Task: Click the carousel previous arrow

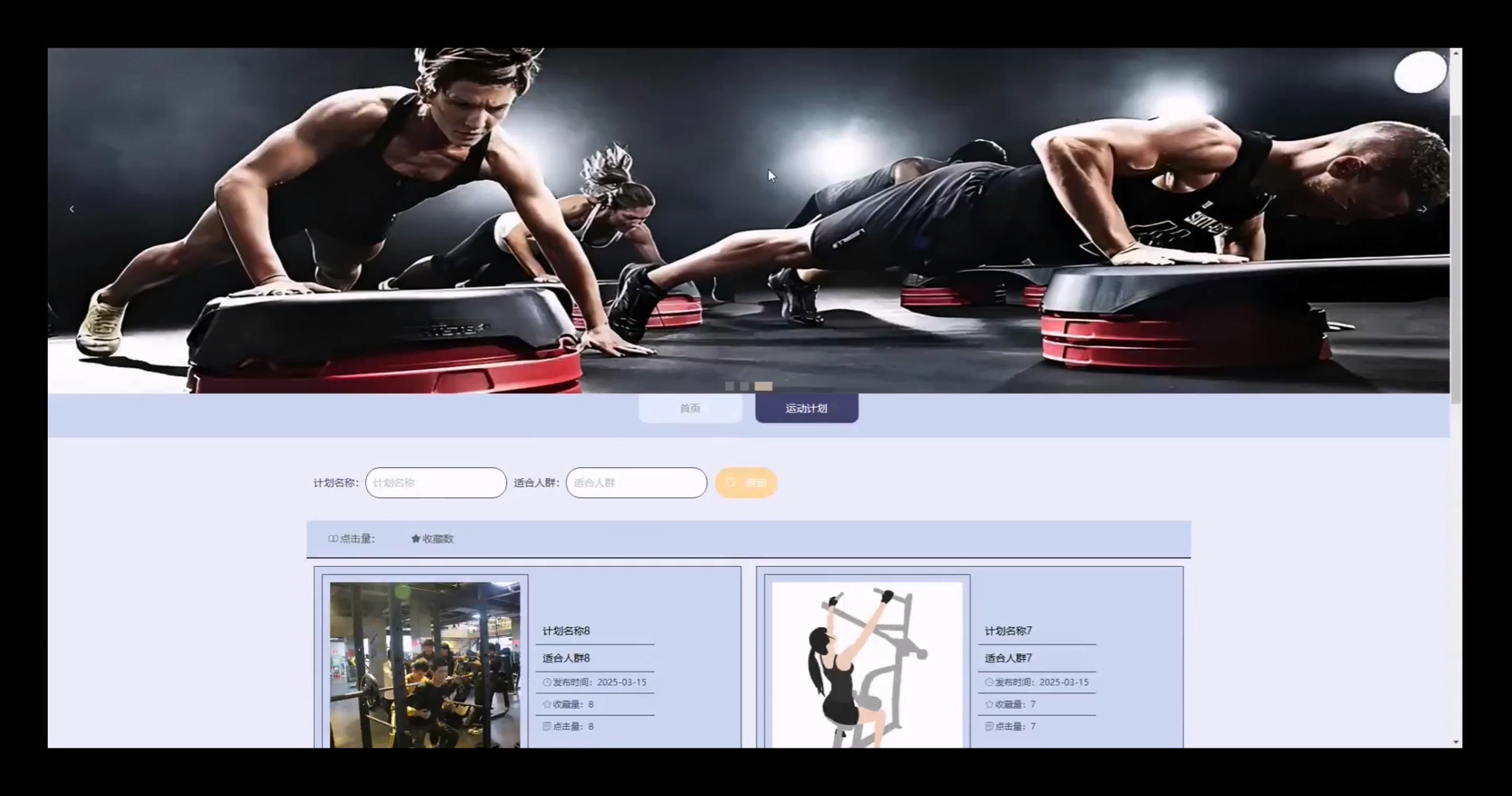Action: tap(71, 209)
